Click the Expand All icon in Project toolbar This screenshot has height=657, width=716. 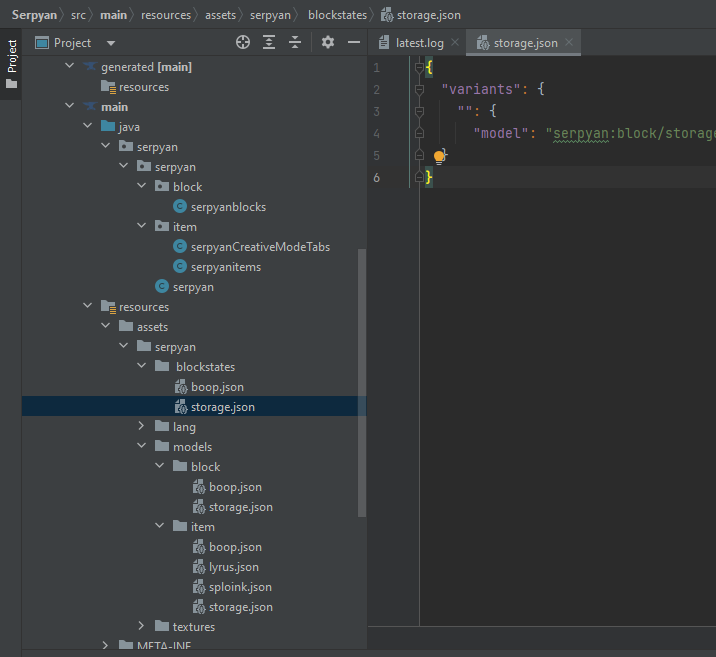tap(269, 42)
